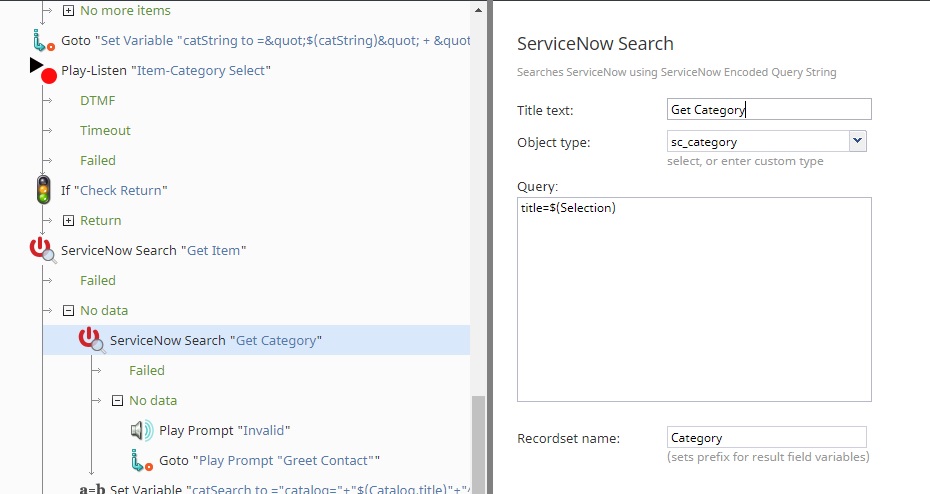Image resolution: width=930 pixels, height=494 pixels.
Task: Open the Object type dropdown arrow
Action: pyautogui.click(x=857, y=141)
